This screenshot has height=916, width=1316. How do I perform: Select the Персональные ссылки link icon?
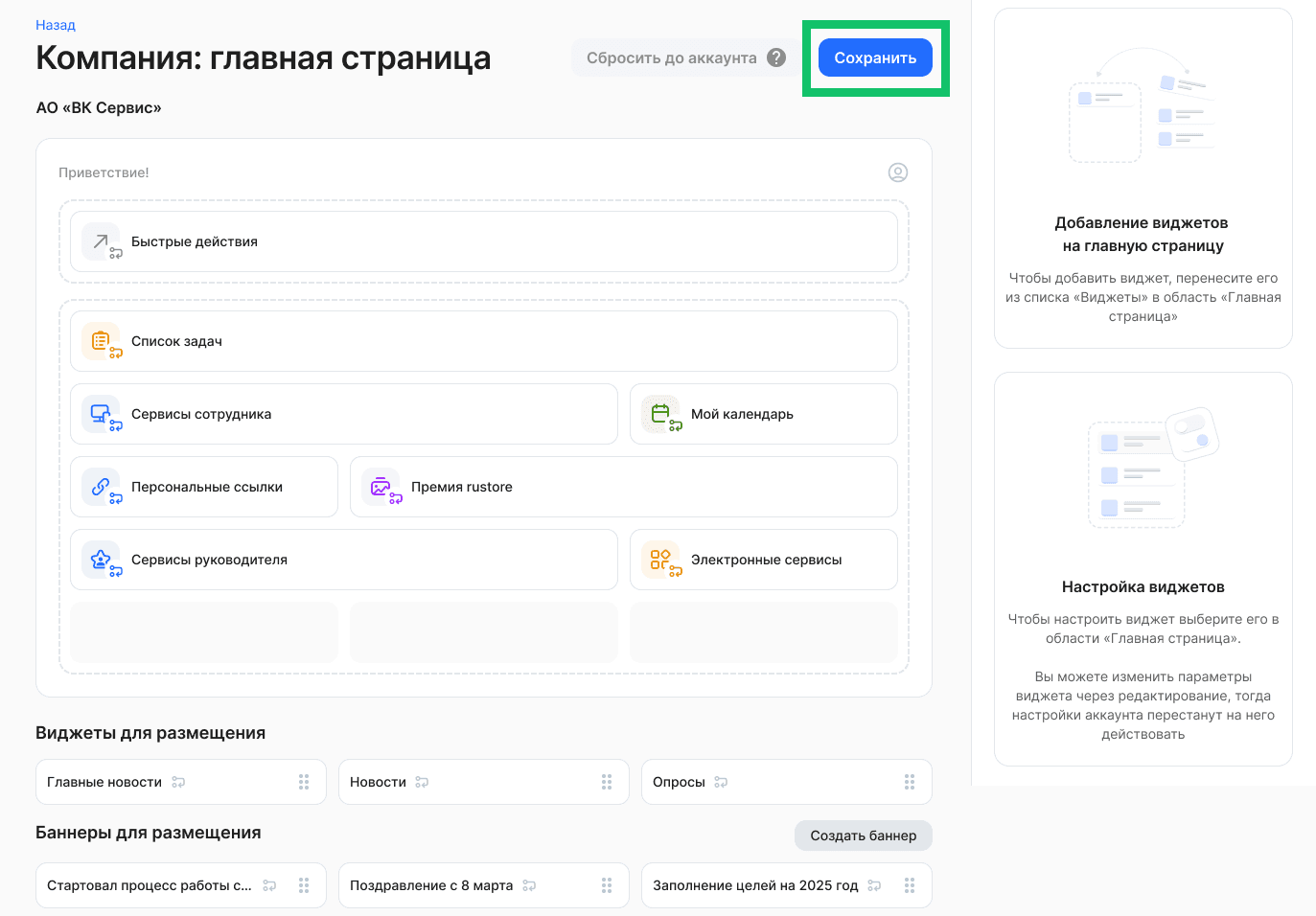(x=101, y=487)
